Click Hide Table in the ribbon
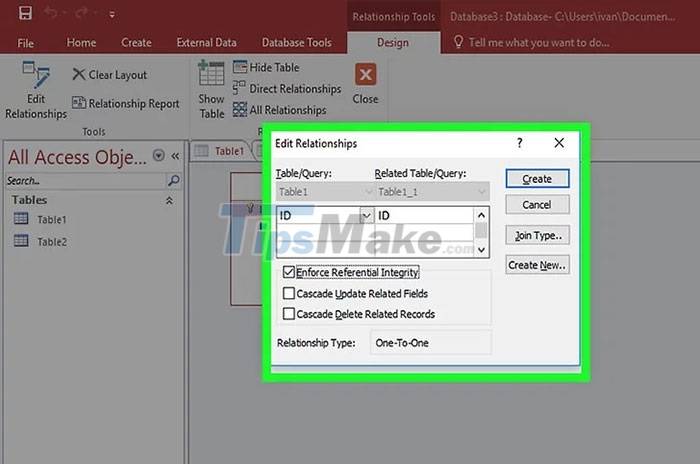This screenshot has width=700, height=464. [x=266, y=67]
